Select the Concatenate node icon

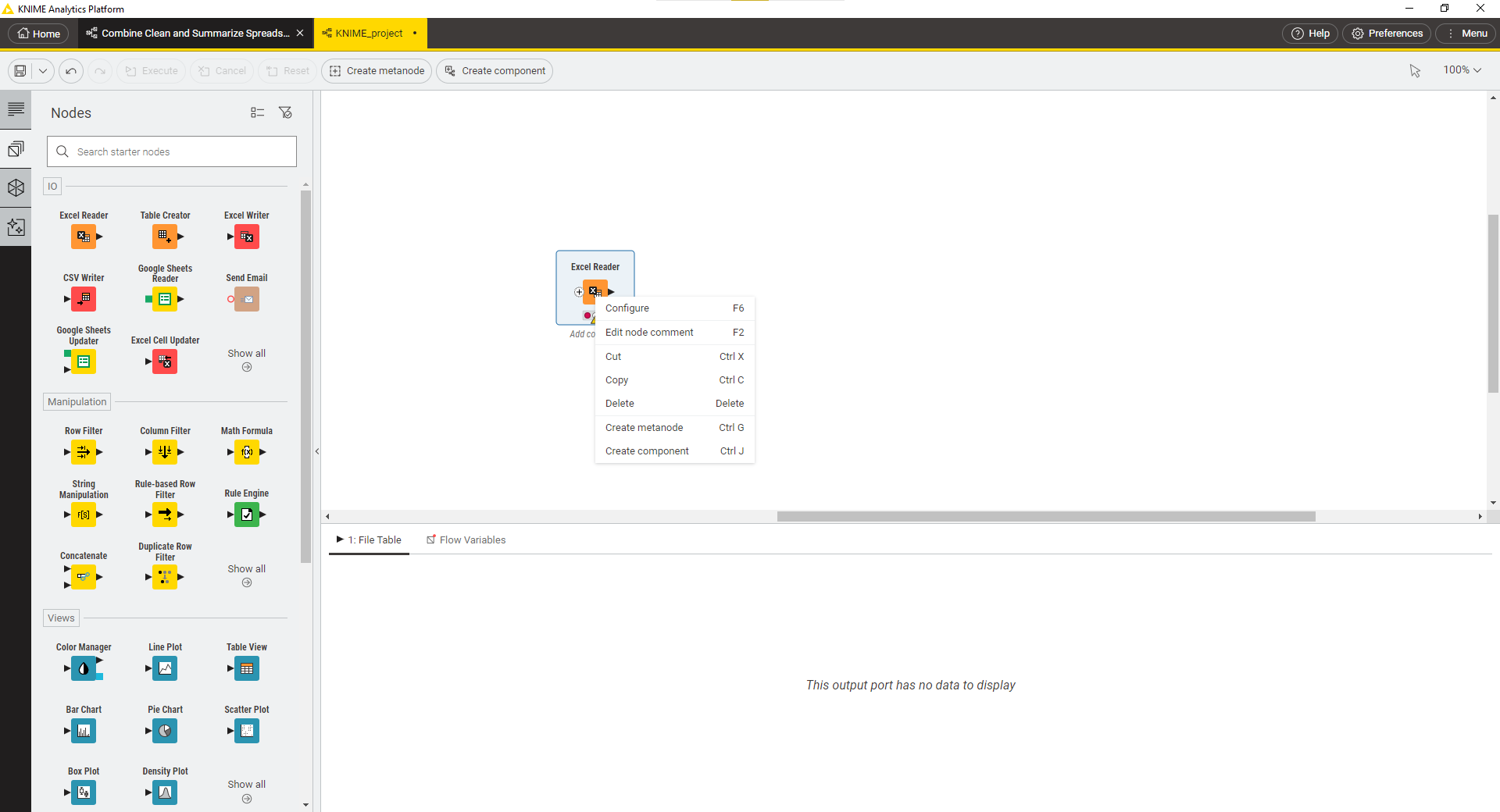coord(84,577)
